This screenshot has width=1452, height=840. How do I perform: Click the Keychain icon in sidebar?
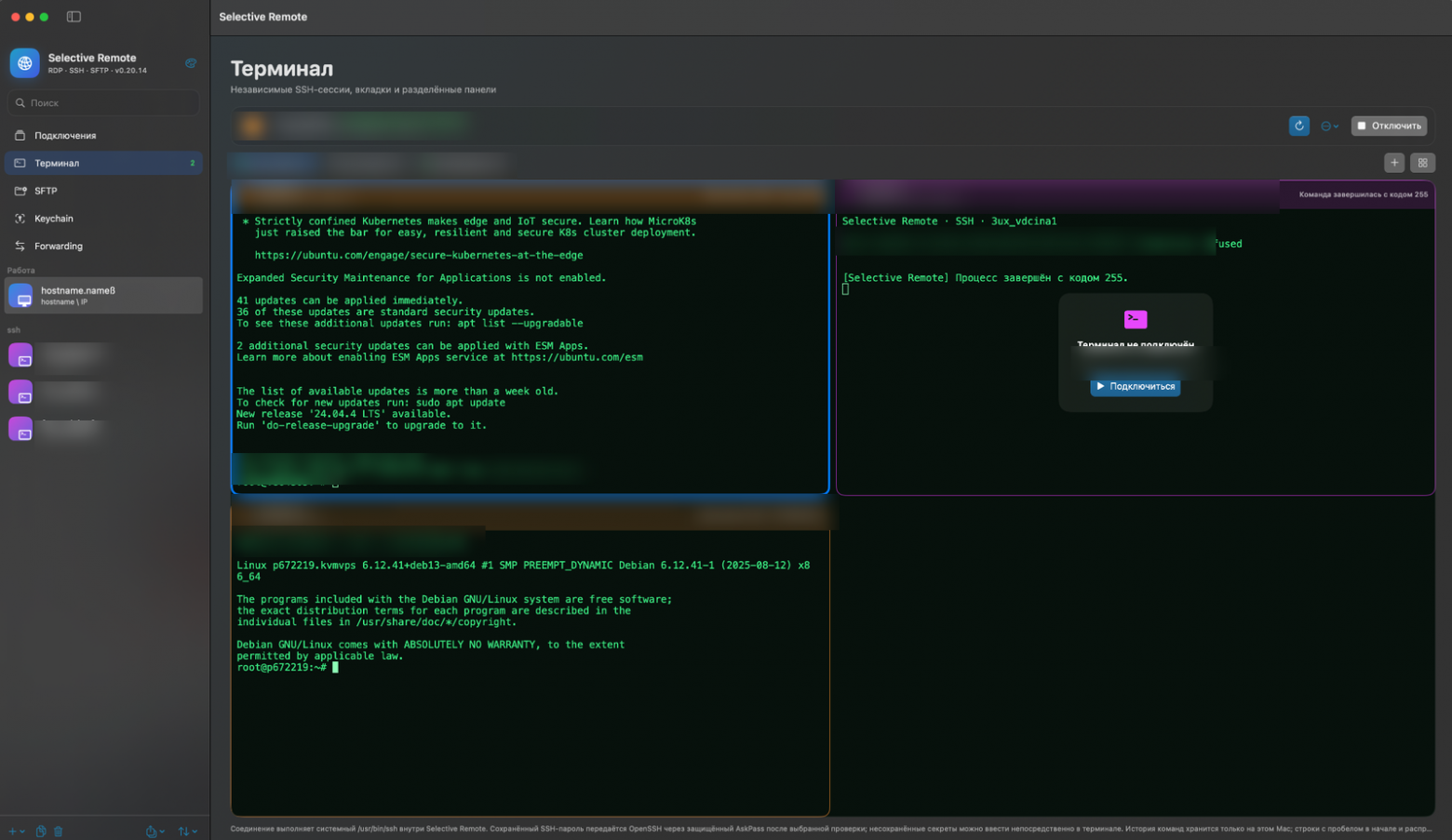pos(20,219)
